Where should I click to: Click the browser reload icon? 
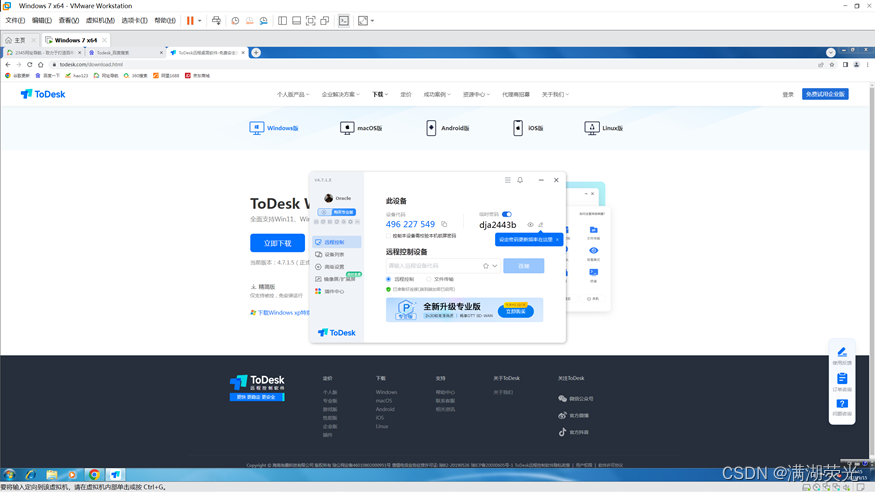click(x=30, y=65)
